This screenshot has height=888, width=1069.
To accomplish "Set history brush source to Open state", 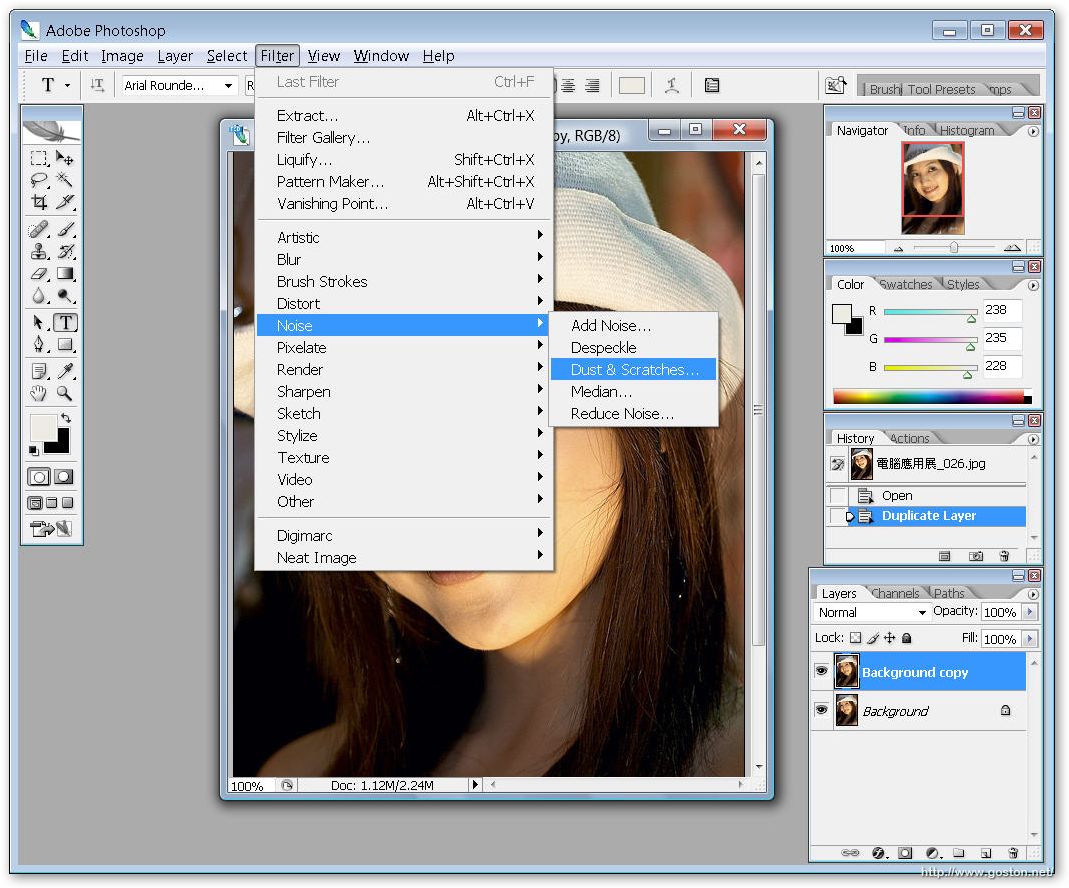I will pos(837,495).
